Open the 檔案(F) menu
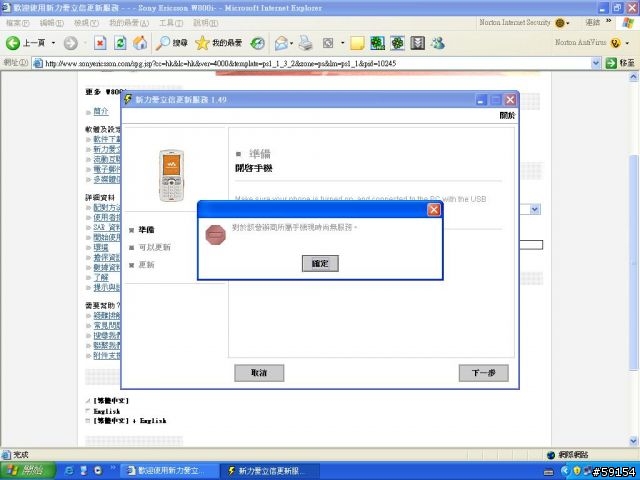The width and height of the screenshot is (640, 480). [18, 23]
